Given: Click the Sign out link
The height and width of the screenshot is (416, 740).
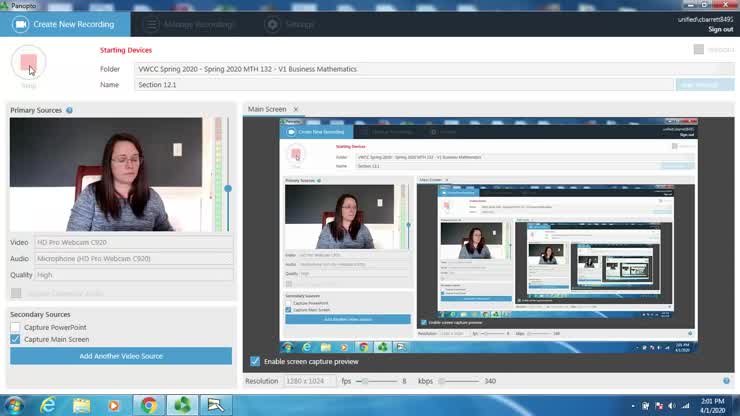Looking at the screenshot, I should [x=720, y=29].
